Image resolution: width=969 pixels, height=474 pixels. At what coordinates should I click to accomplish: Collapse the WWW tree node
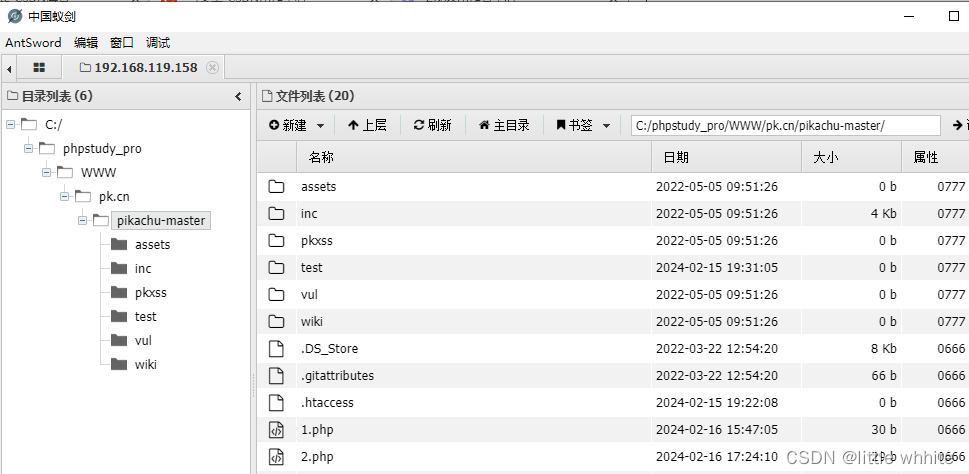(46, 172)
